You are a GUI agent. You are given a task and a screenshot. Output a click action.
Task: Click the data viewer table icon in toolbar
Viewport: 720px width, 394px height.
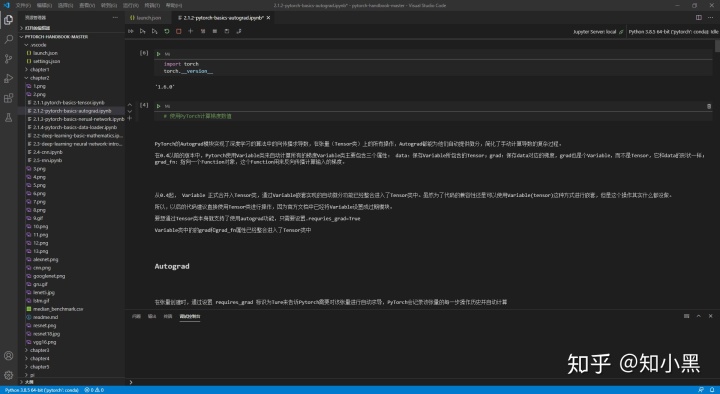coord(214,31)
